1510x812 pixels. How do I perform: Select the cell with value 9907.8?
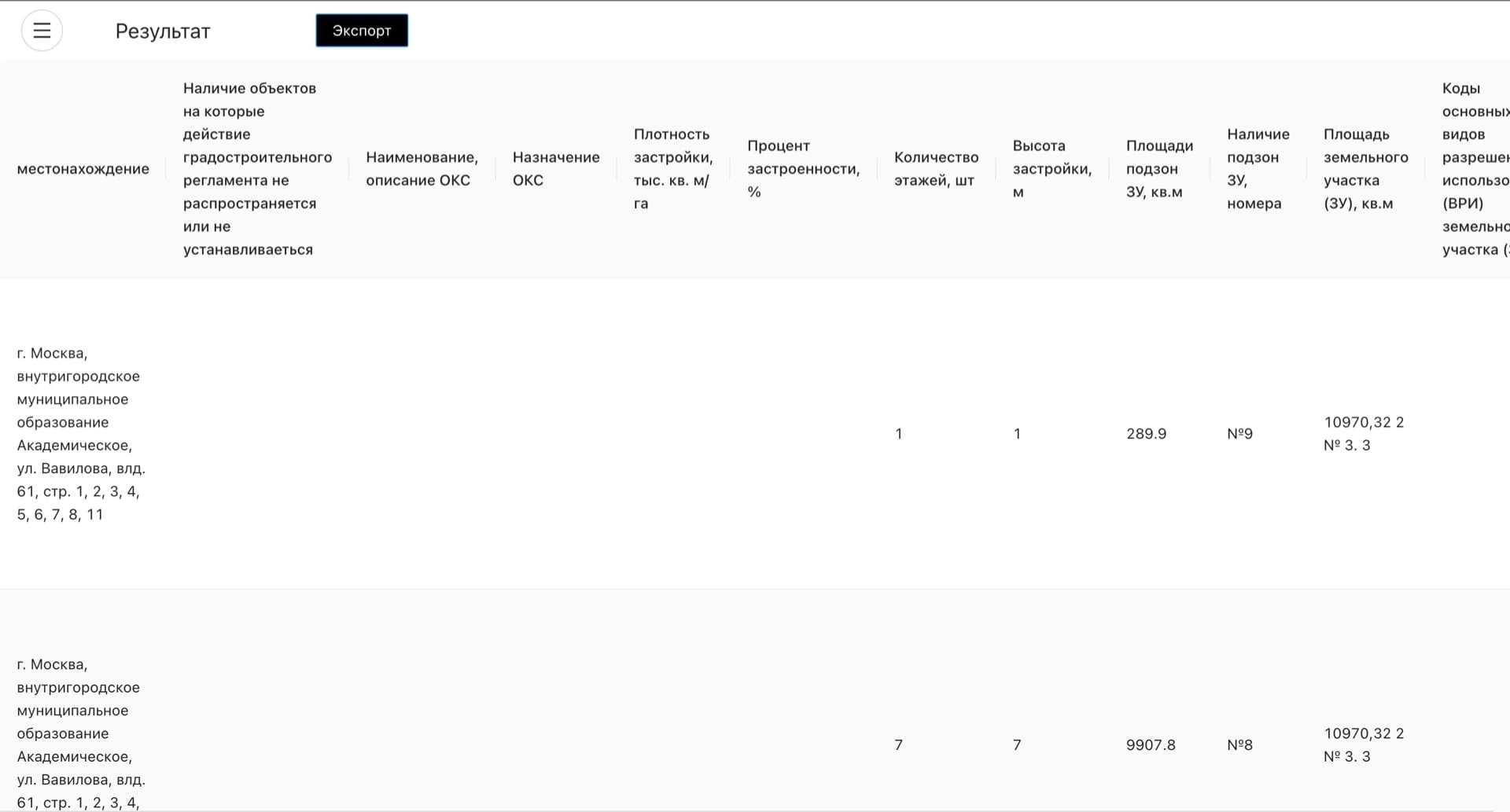point(1150,745)
